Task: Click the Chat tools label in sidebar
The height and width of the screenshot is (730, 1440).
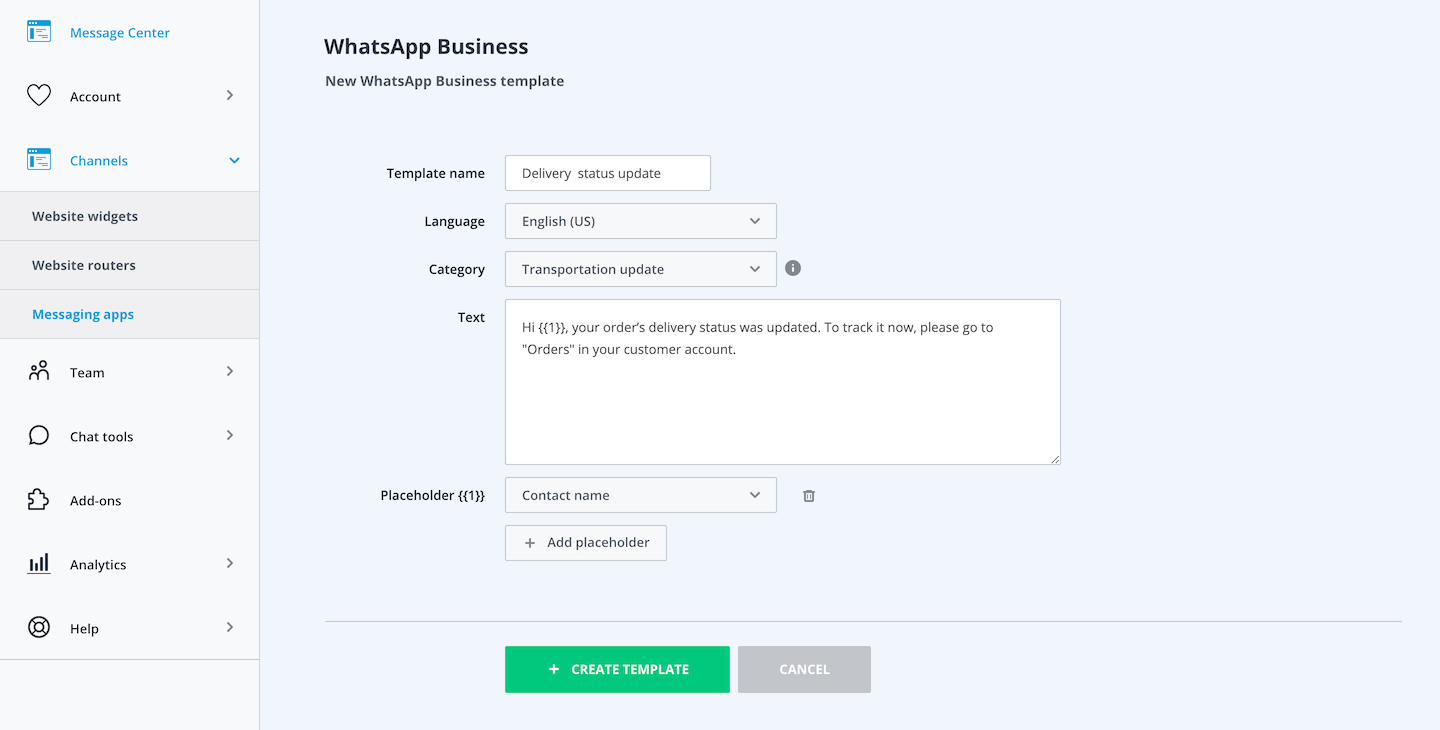Action: [x=101, y=437]
